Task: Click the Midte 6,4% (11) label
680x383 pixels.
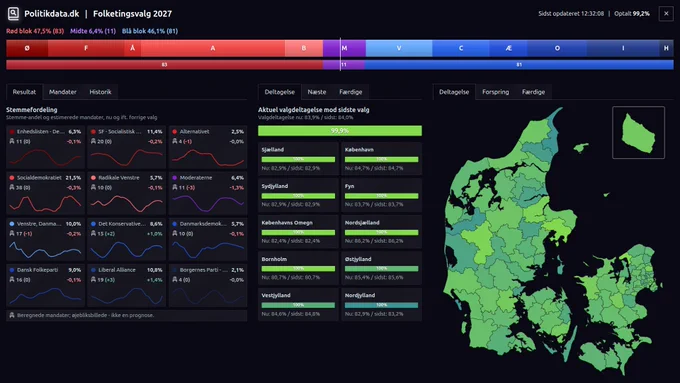Action: pyautogui.click(x=93, y=31)
